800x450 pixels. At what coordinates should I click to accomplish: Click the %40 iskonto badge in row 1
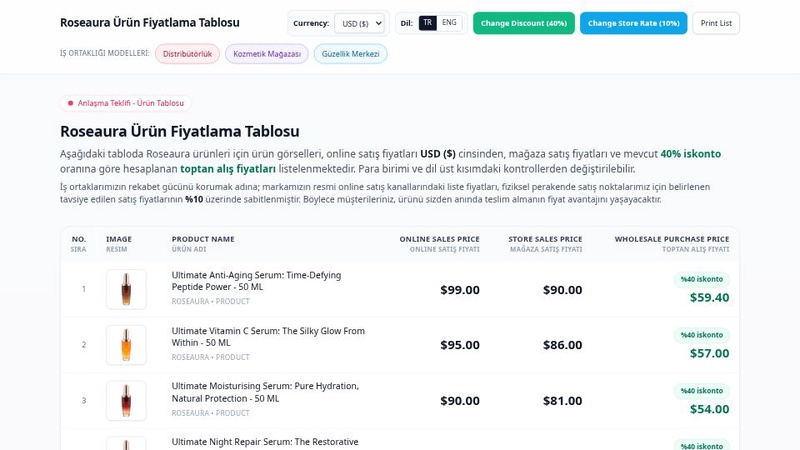pos(702,279)
